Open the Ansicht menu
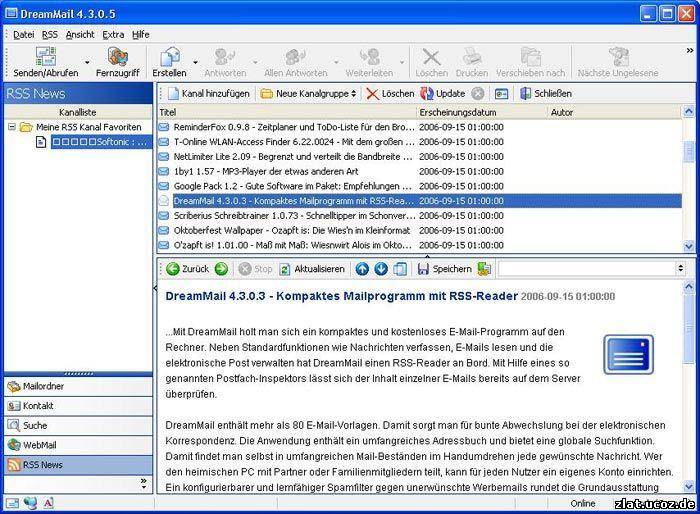700x514 pixels. point(80,34)
